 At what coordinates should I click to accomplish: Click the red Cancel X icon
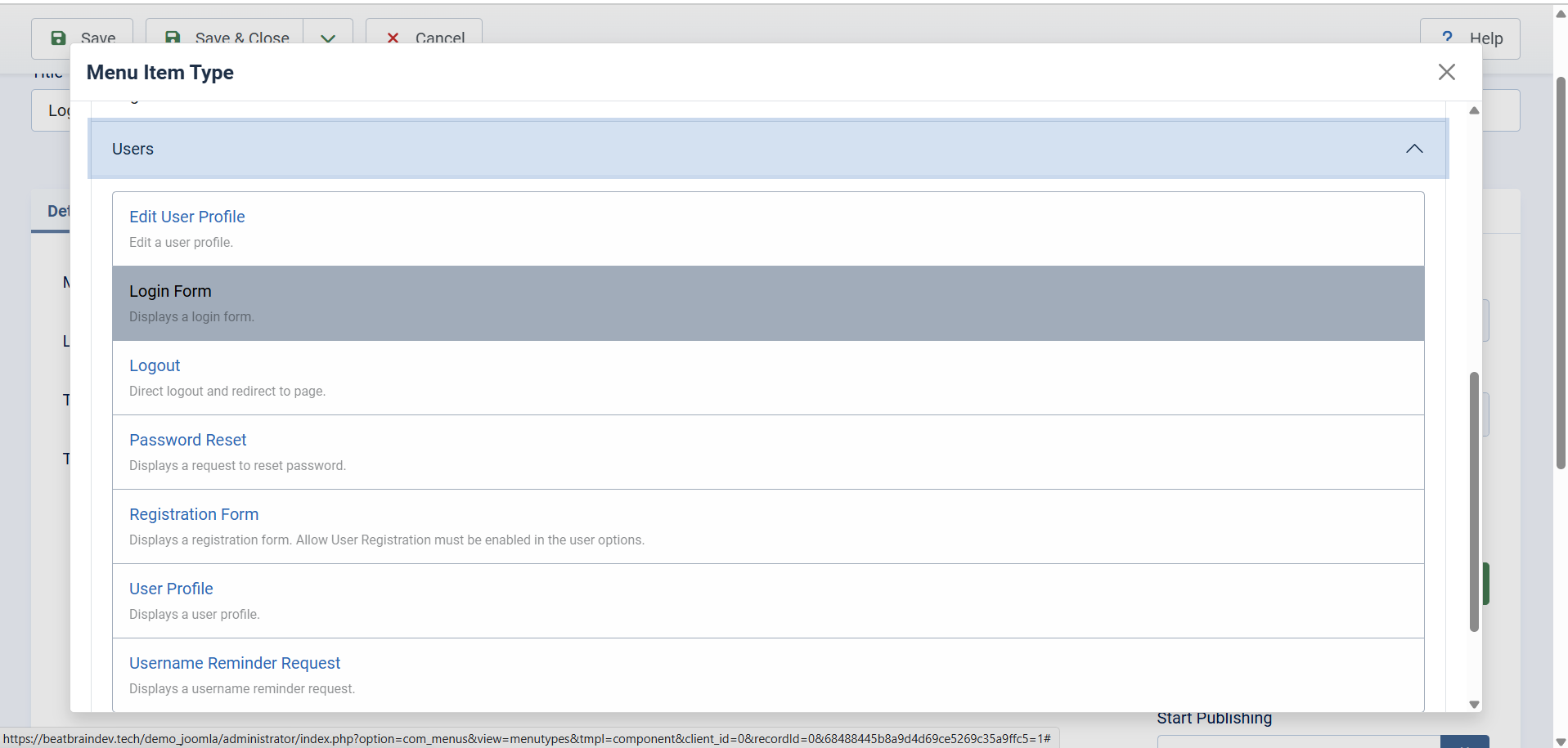pos(393,38)
